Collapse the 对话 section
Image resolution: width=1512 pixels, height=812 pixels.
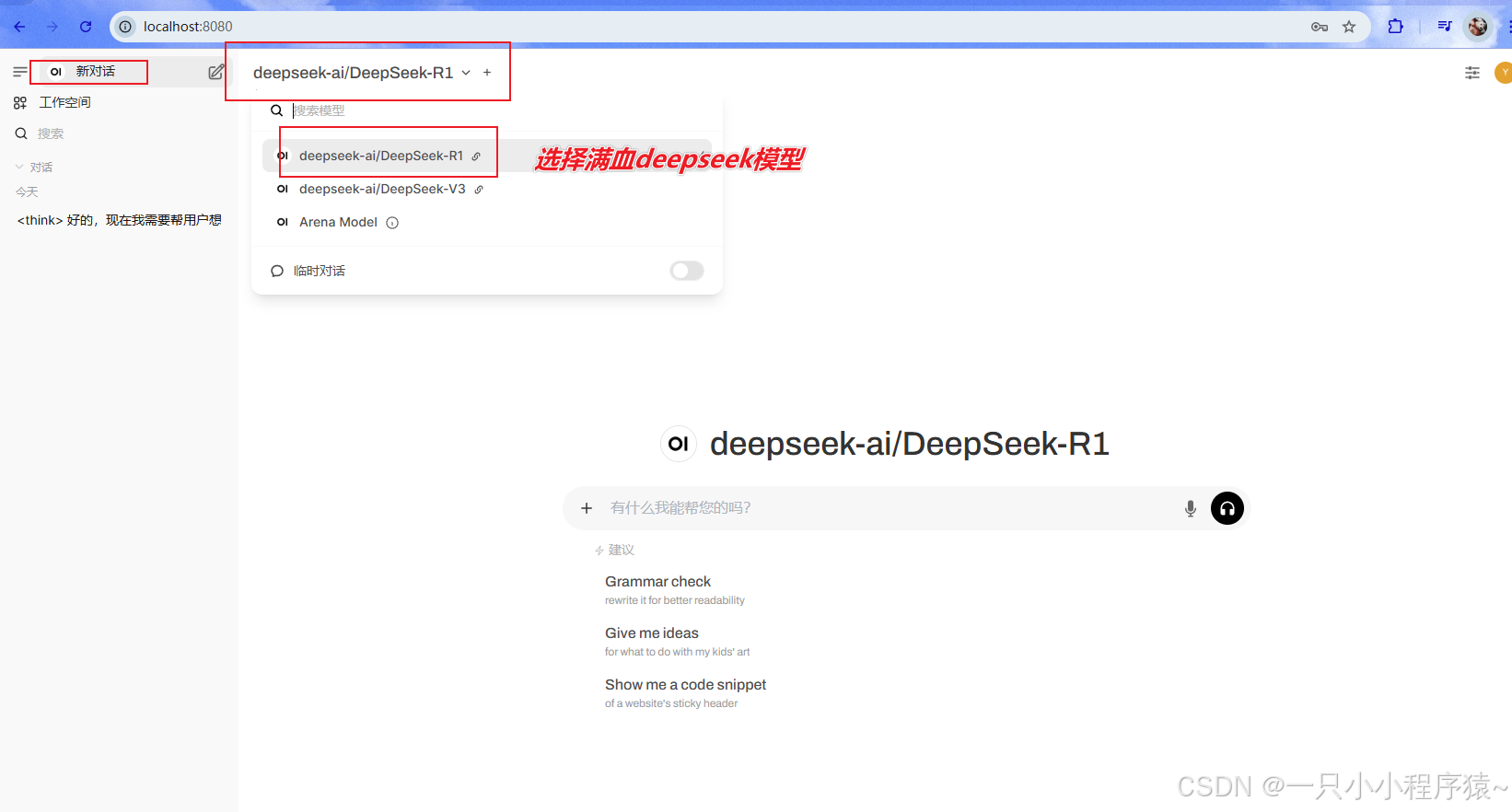[x=34, y=167]
